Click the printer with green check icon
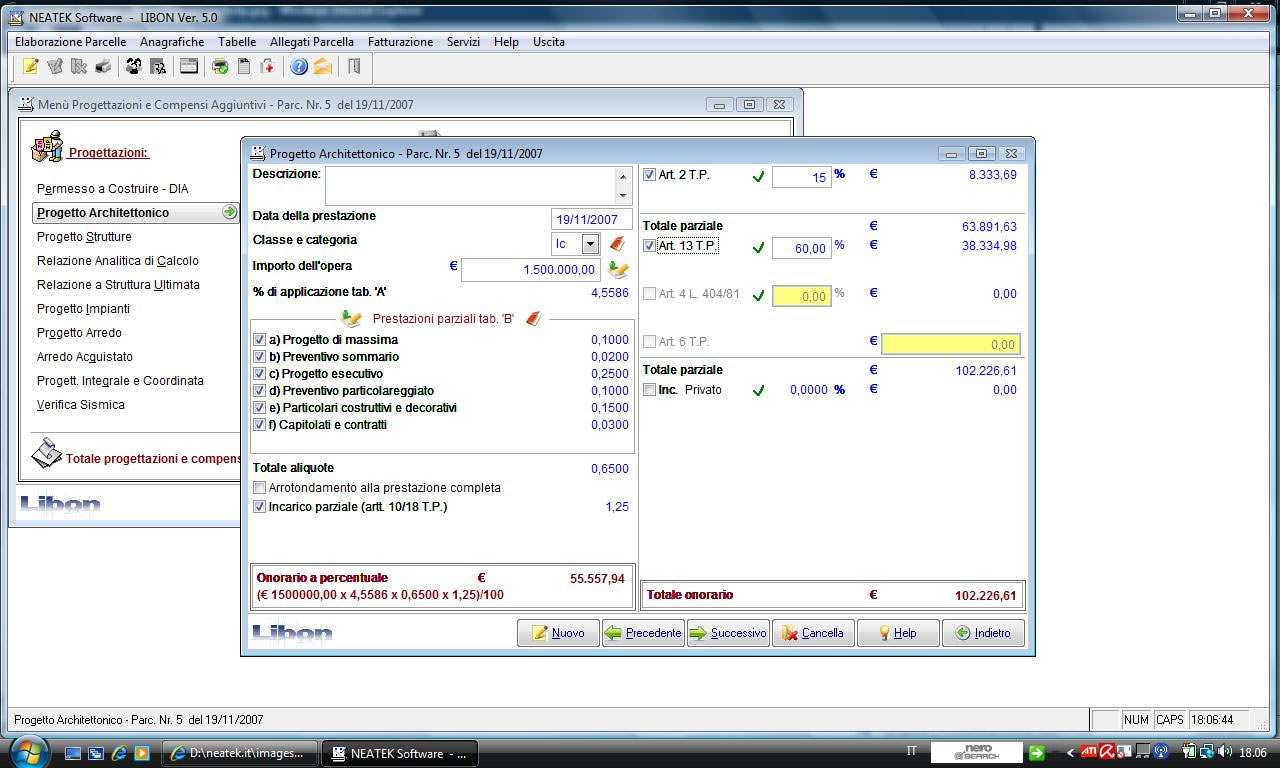Screen dimensions: 1280x768 (x=219, y=67)
